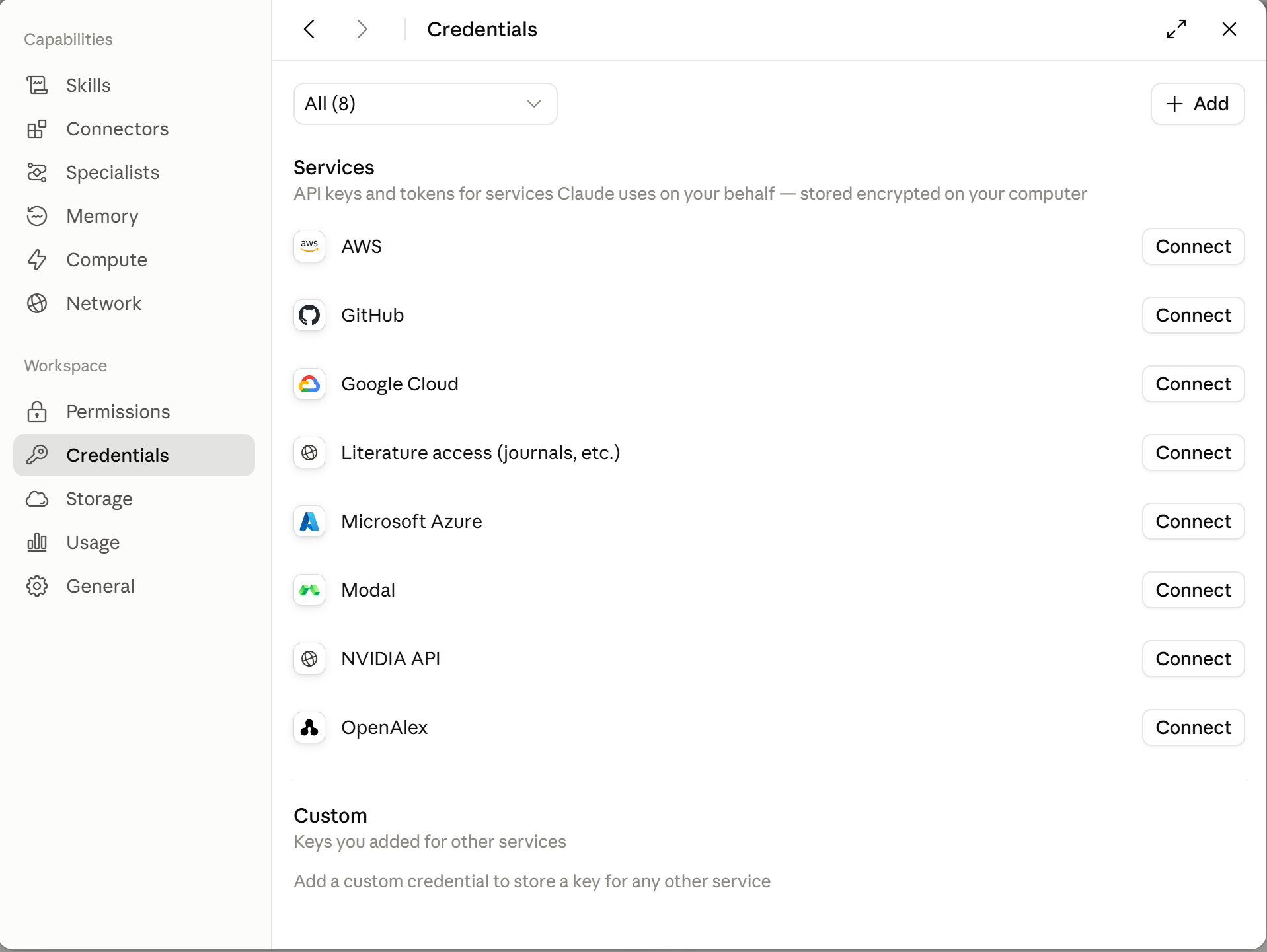
Task: Click the Google Cloud logo icon
Action: pos(309,384)
